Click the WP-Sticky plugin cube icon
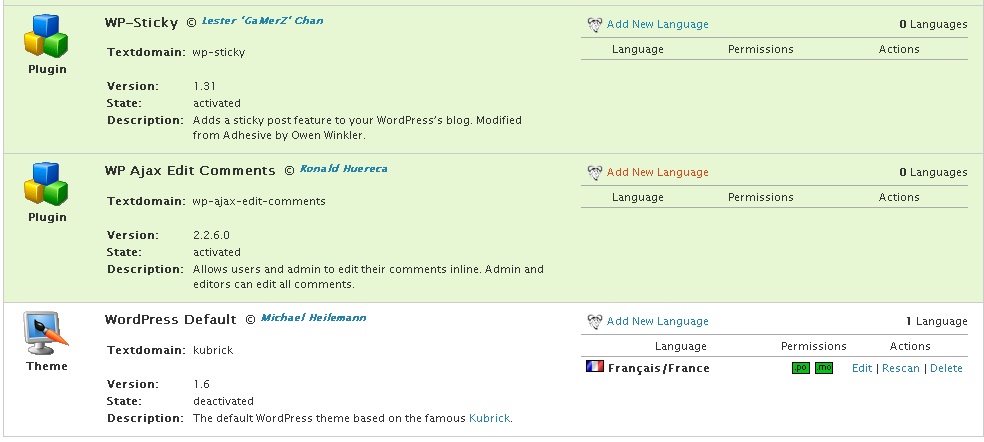 (47, 37)
